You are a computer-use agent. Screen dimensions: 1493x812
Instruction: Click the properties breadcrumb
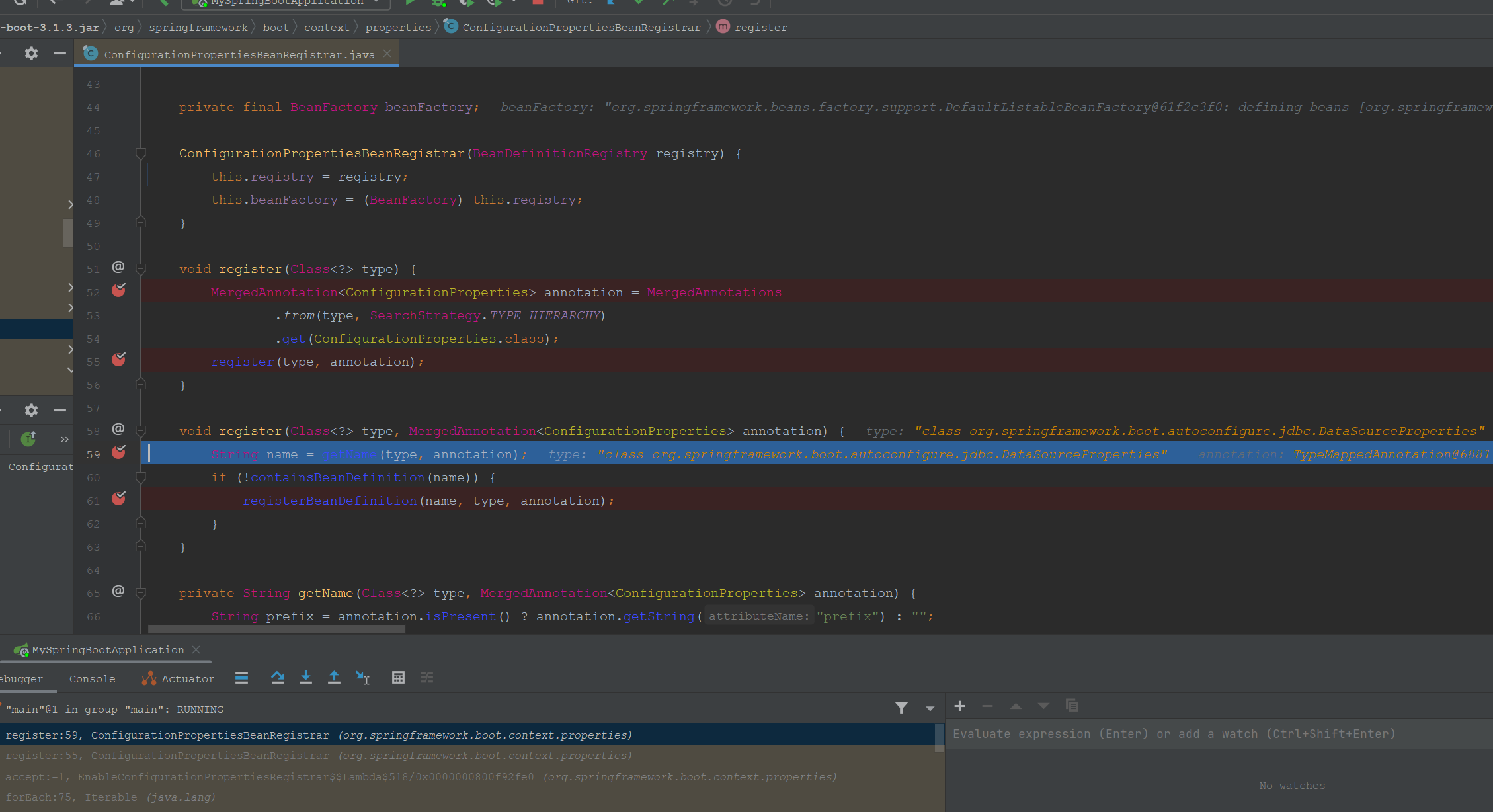(x=398, y=28)
